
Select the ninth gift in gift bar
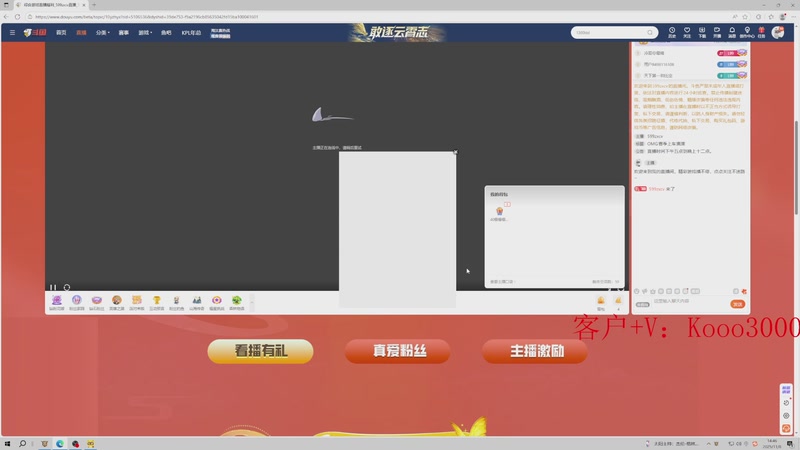(217, 303)
